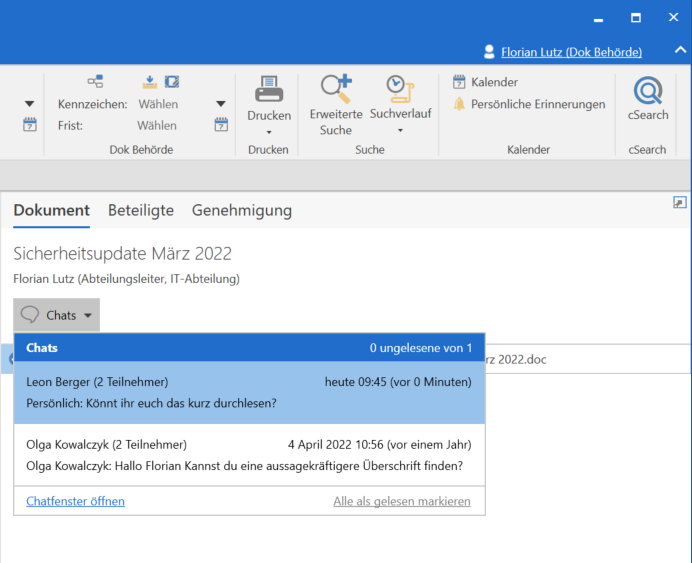Viewport: 692px width, 563px height.
Task: Switch to the Genehmigung tab
Action: point(242,210)
